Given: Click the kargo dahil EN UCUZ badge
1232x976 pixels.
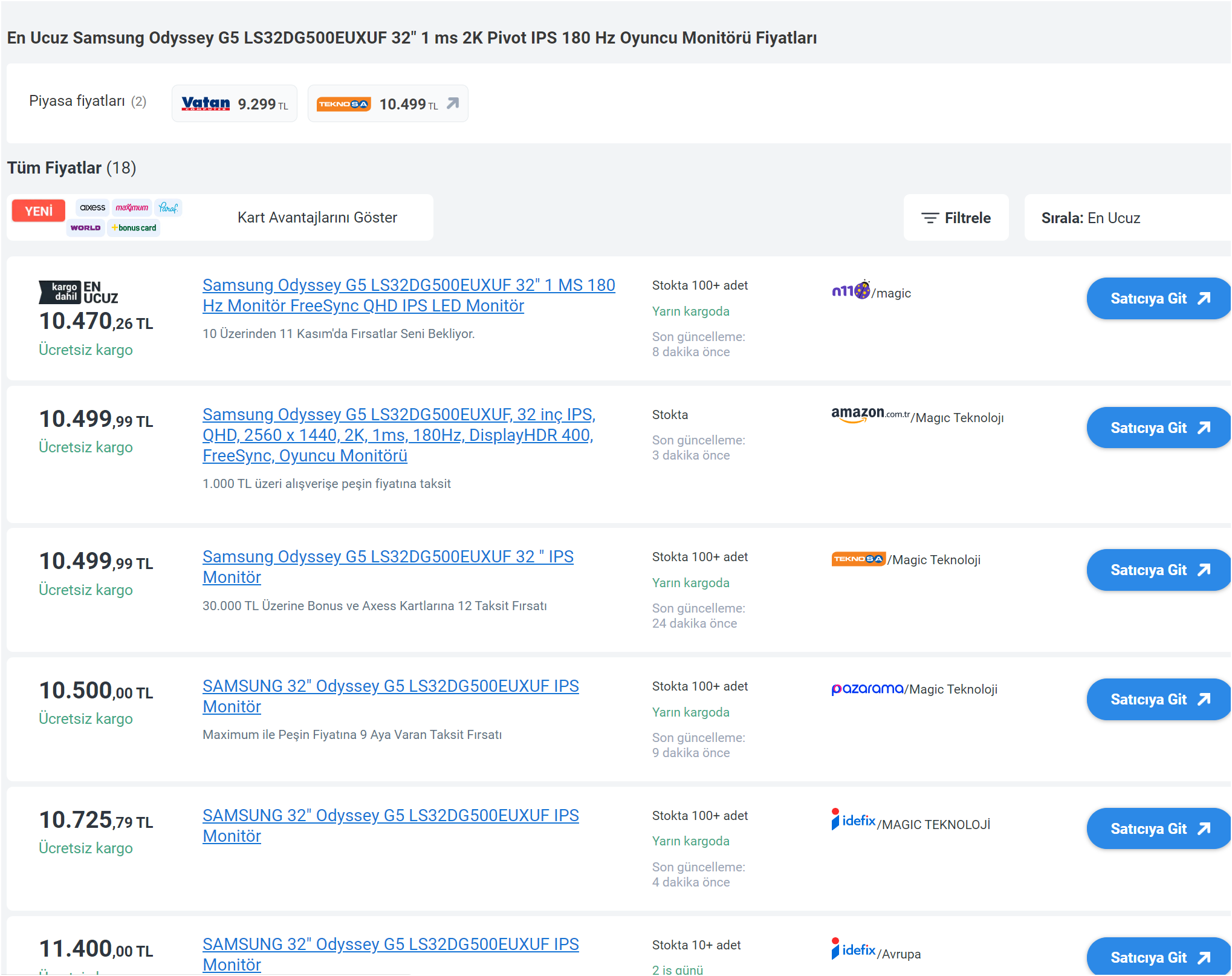Looking at the screenshot, I should (79, 292).
